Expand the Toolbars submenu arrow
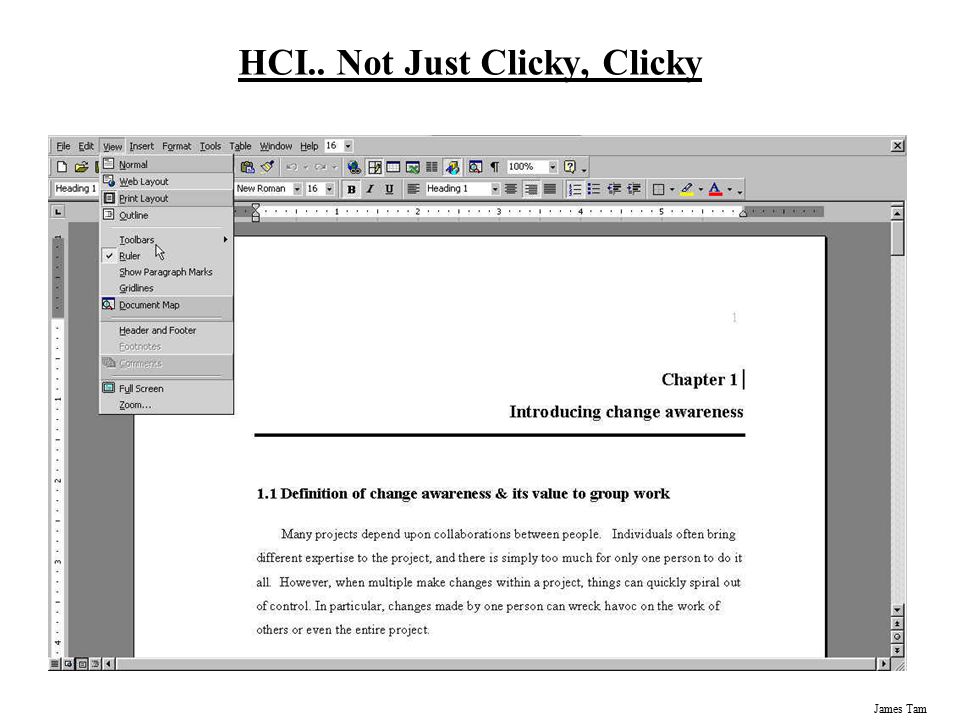Image resolution: width=960 pixels, height=720 pixels. (225, 239)
